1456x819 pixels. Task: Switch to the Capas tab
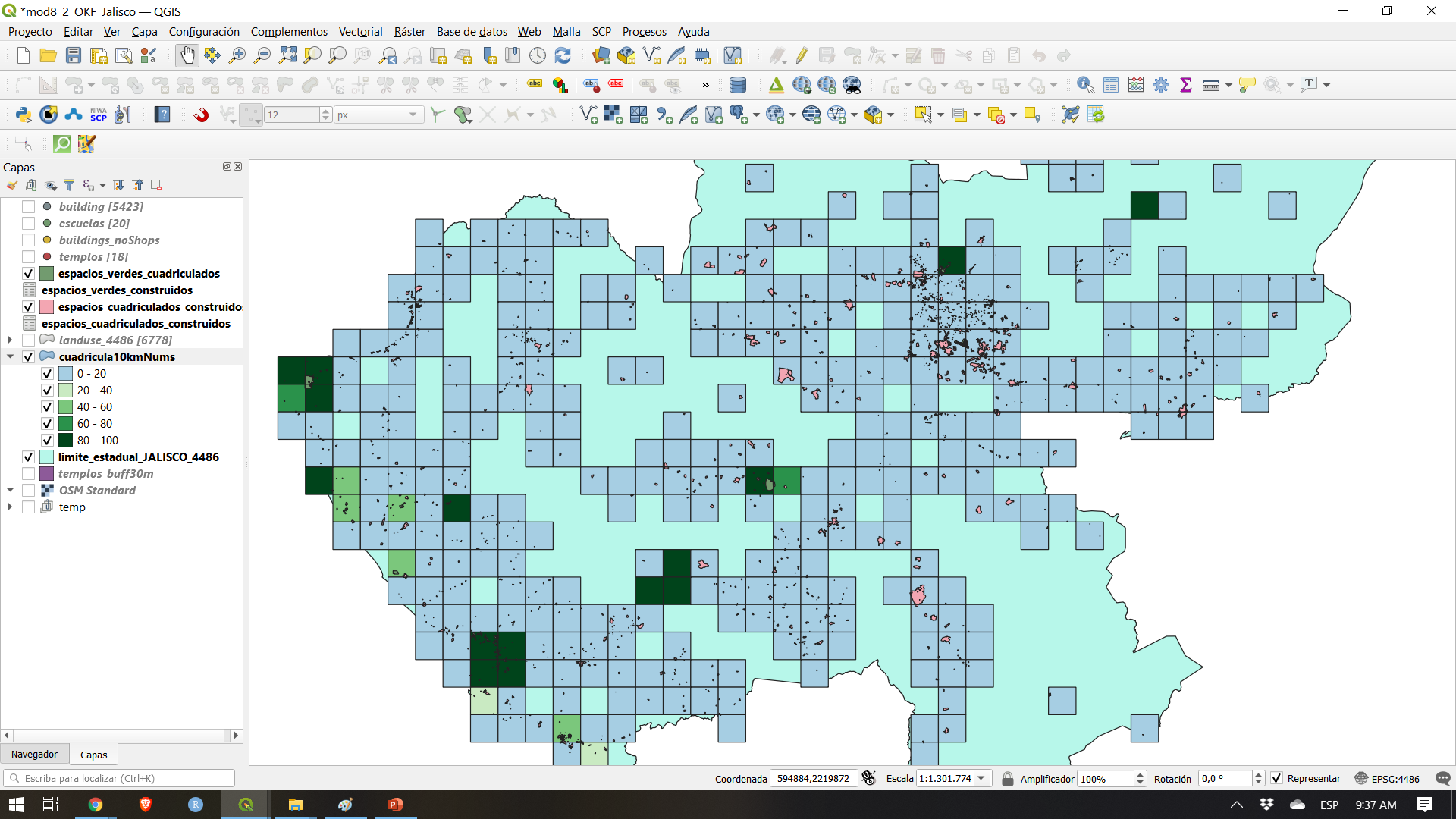point(94,755)
